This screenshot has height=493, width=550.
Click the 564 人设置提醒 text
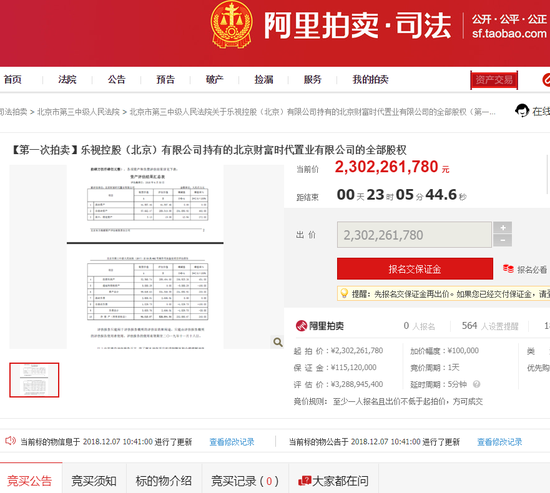pyautogui.click(x=490, y=326)
